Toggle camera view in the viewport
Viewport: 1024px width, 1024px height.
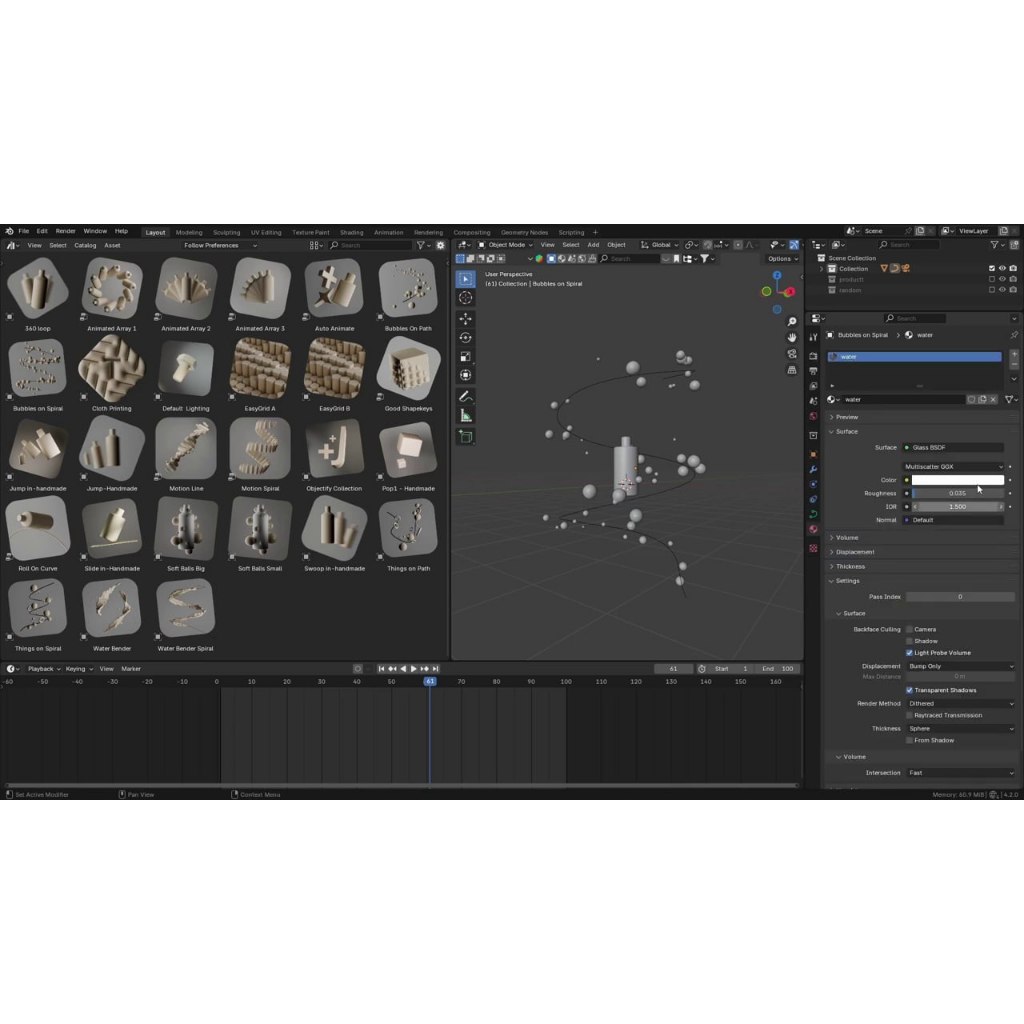pyautogui.click(x=792, y=354)
